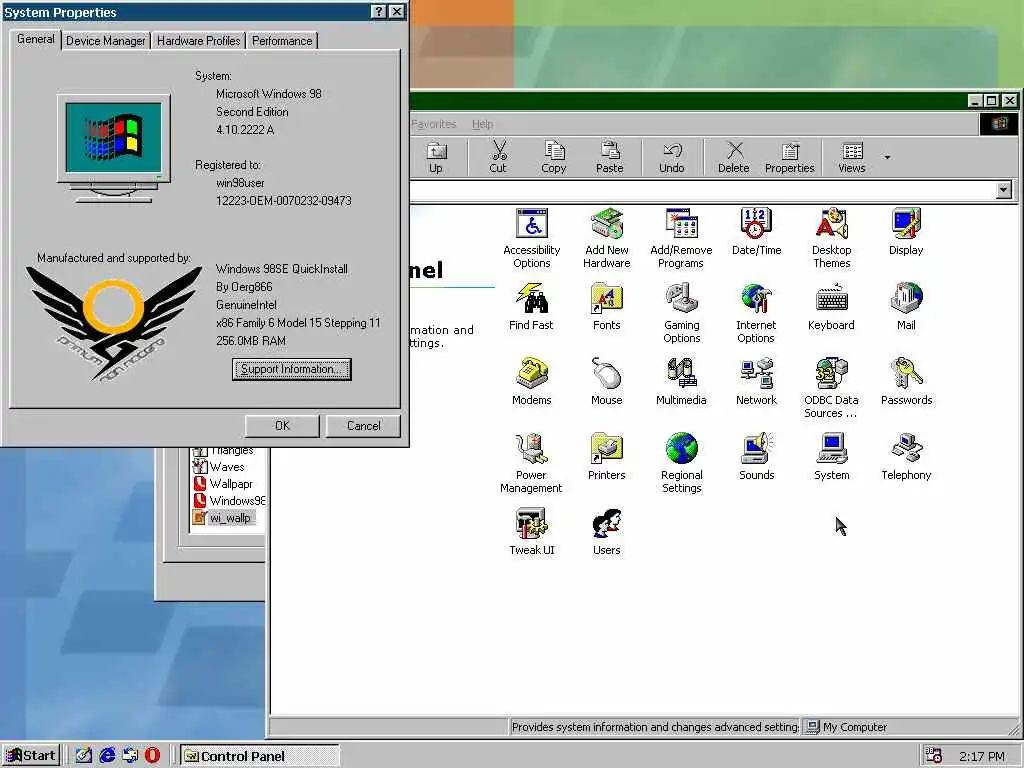Viewport: 1024px width, 768px height.
Task: Click the Up toolbar button
Action: point(436,157)
